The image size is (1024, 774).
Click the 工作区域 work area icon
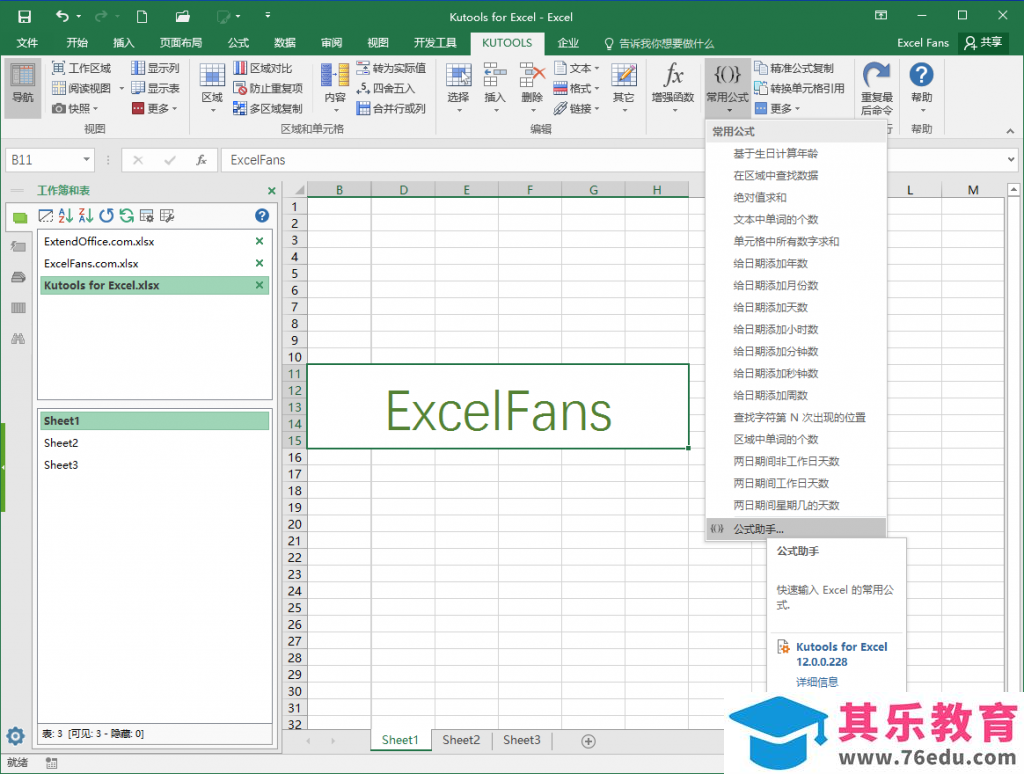coord(58,68)
